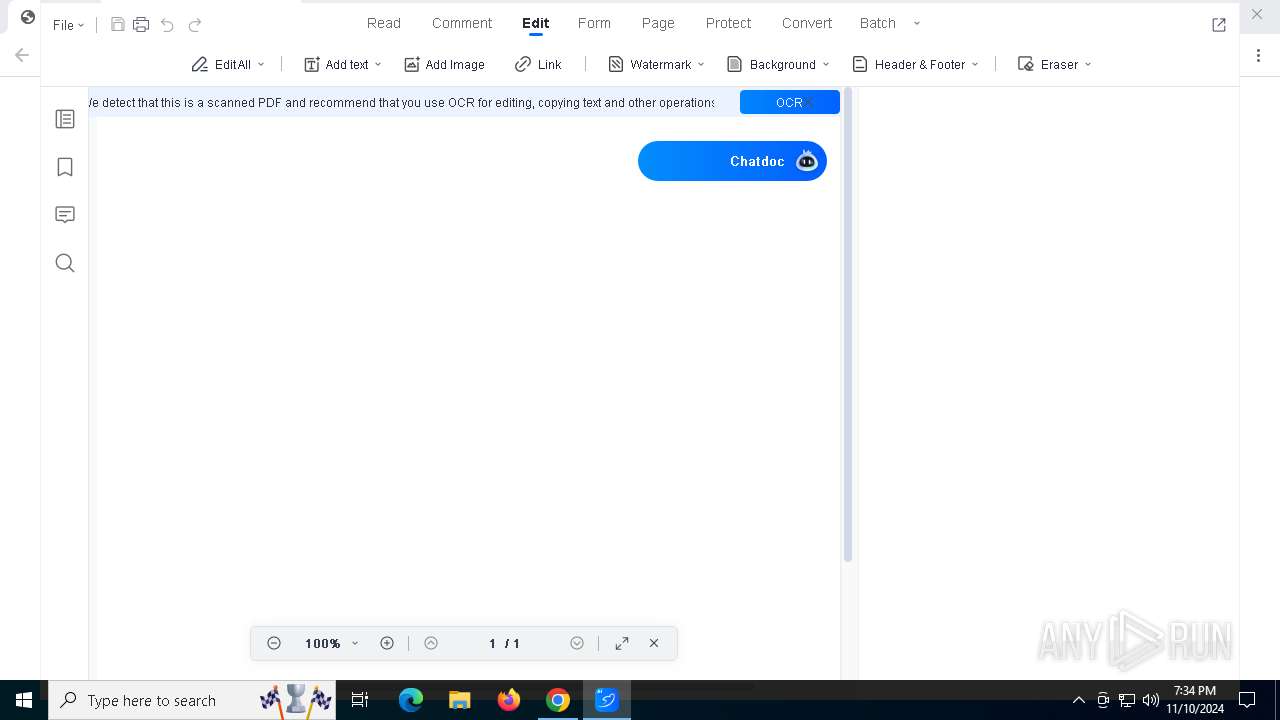Go to the previous page
This screenshot has width=1280, height=720.
tap(431, 643)
